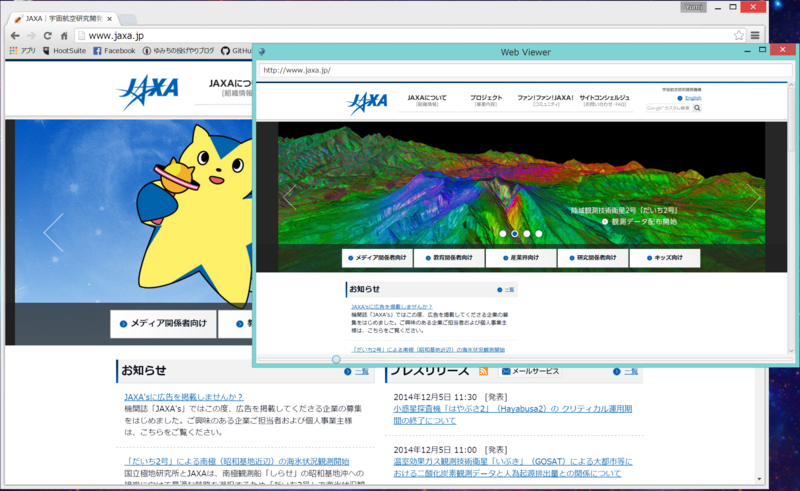This screenshot has width=800, height=491.
Task: Show previous slide in Web Viewer banner
Action: [290, 197]
